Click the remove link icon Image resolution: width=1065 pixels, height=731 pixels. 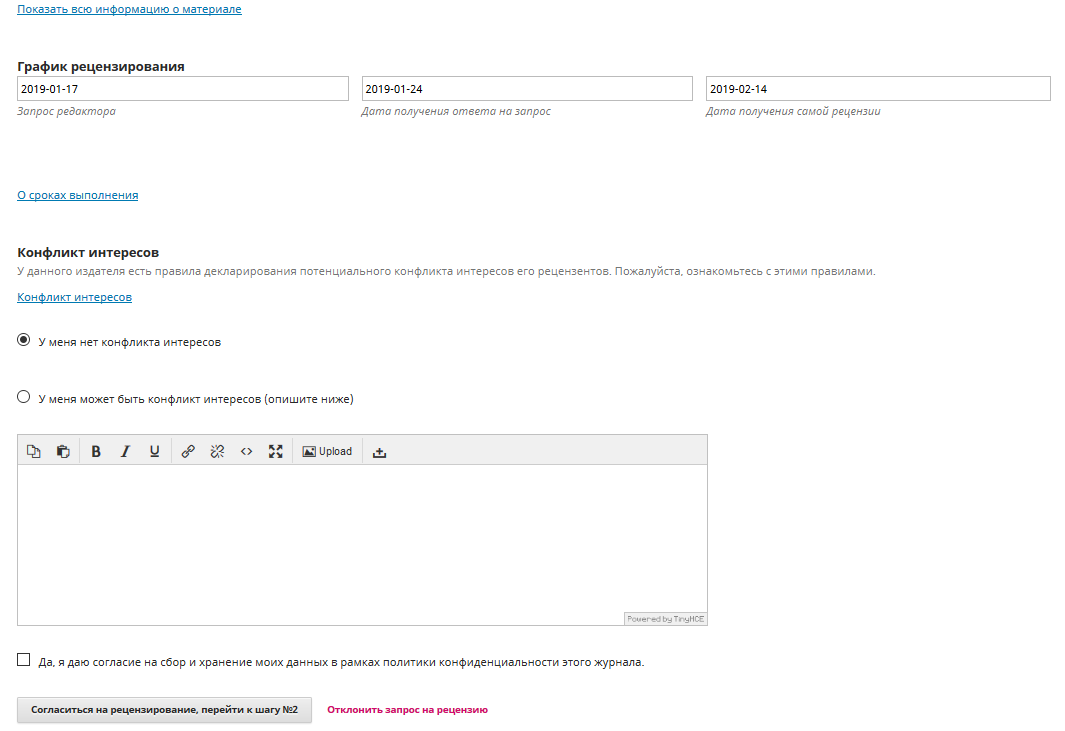(217, 451)
